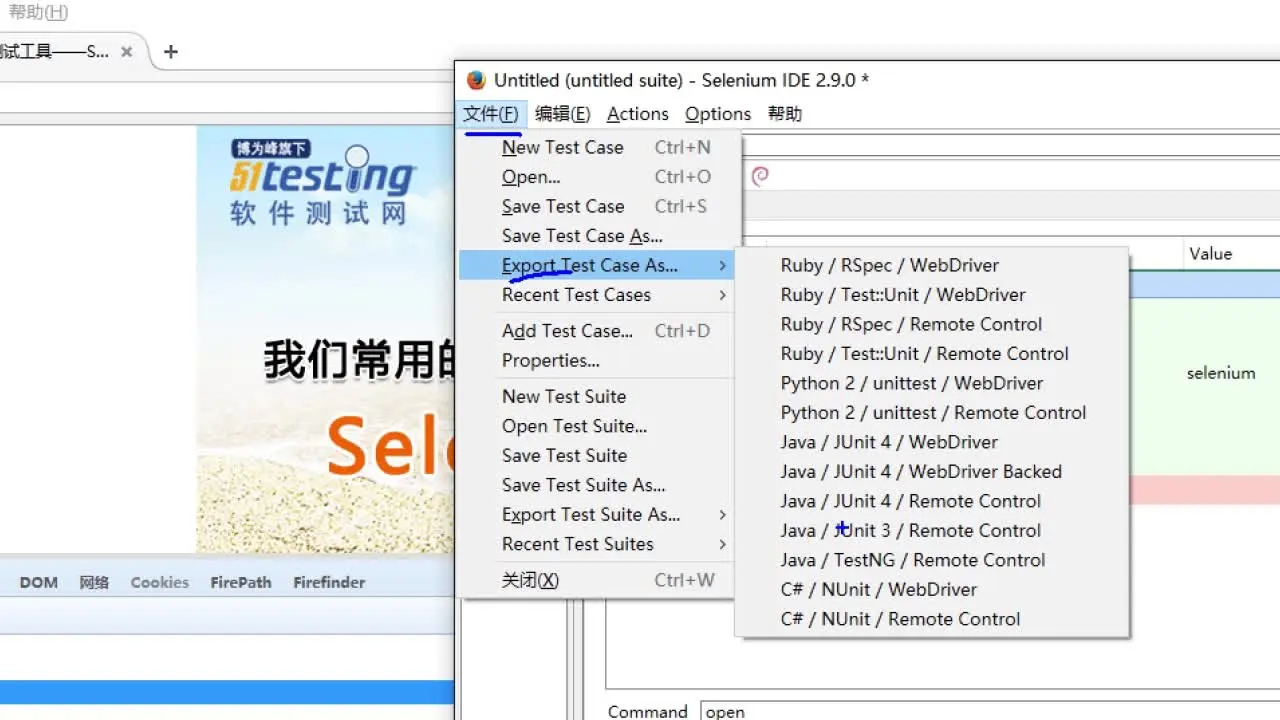The width and height of the screenshot is (1280, 720).
Task: Expand the Recent Test Suites submenu
Action: tap(598, 544)
